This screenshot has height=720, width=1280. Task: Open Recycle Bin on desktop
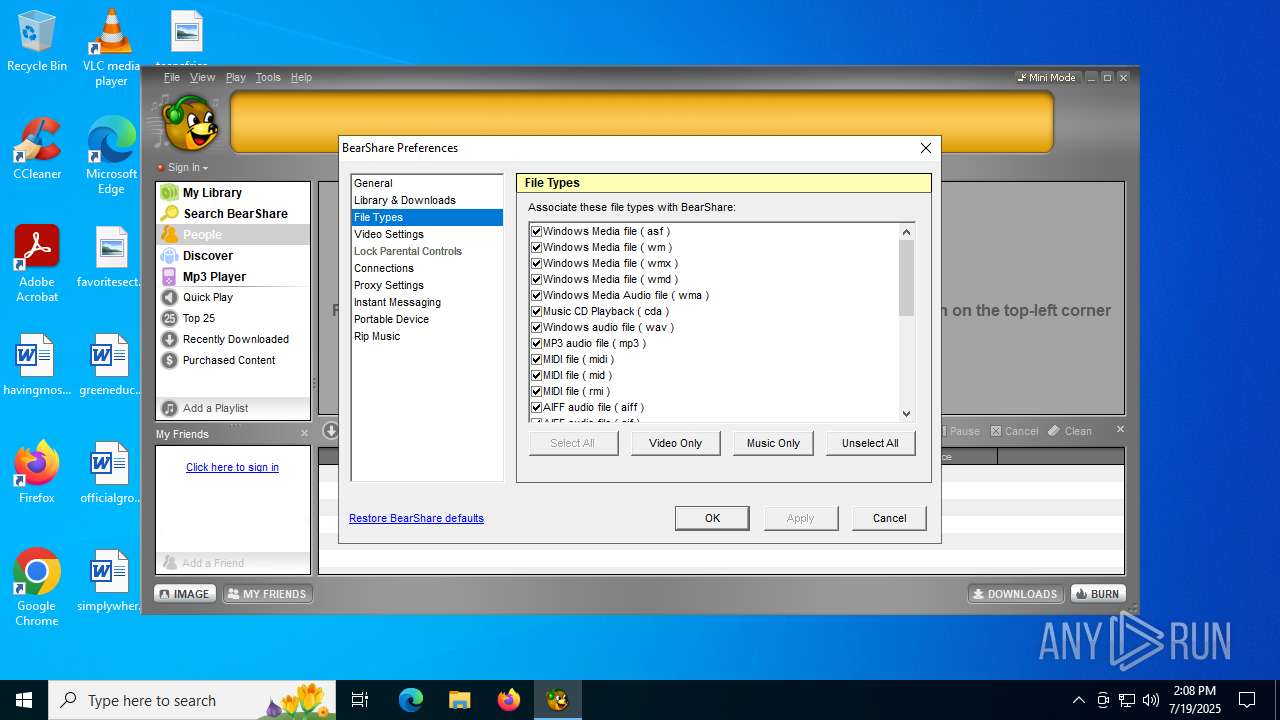point(37,41)
